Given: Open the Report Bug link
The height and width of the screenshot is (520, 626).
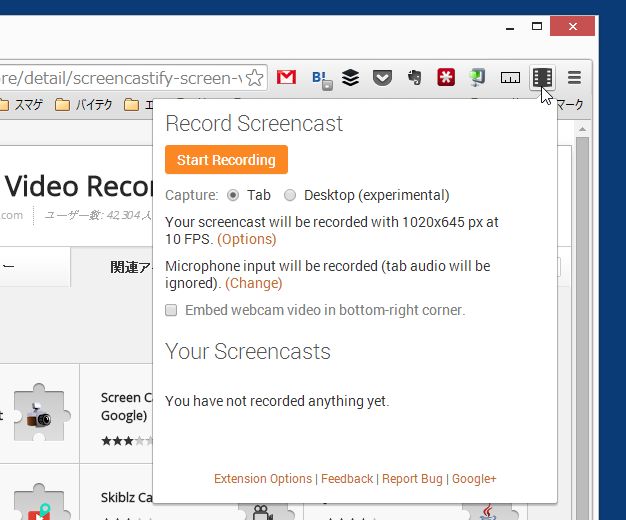Looking at the screenshot, I should click(x=412, y=478).
